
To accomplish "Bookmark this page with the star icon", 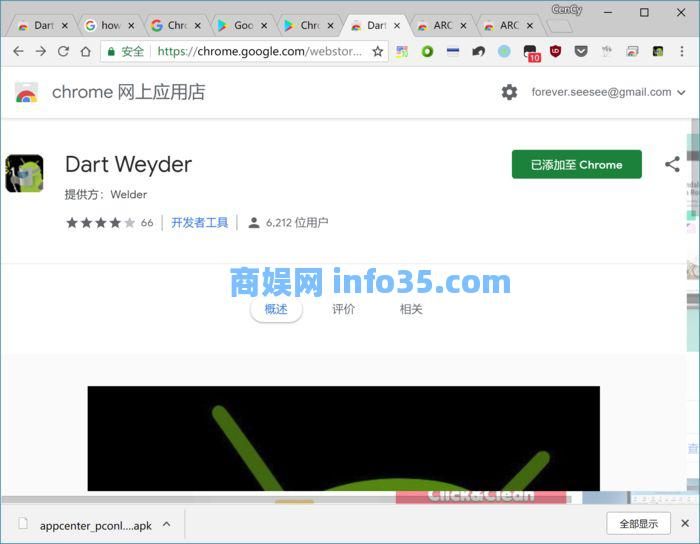I will (377, 51).
